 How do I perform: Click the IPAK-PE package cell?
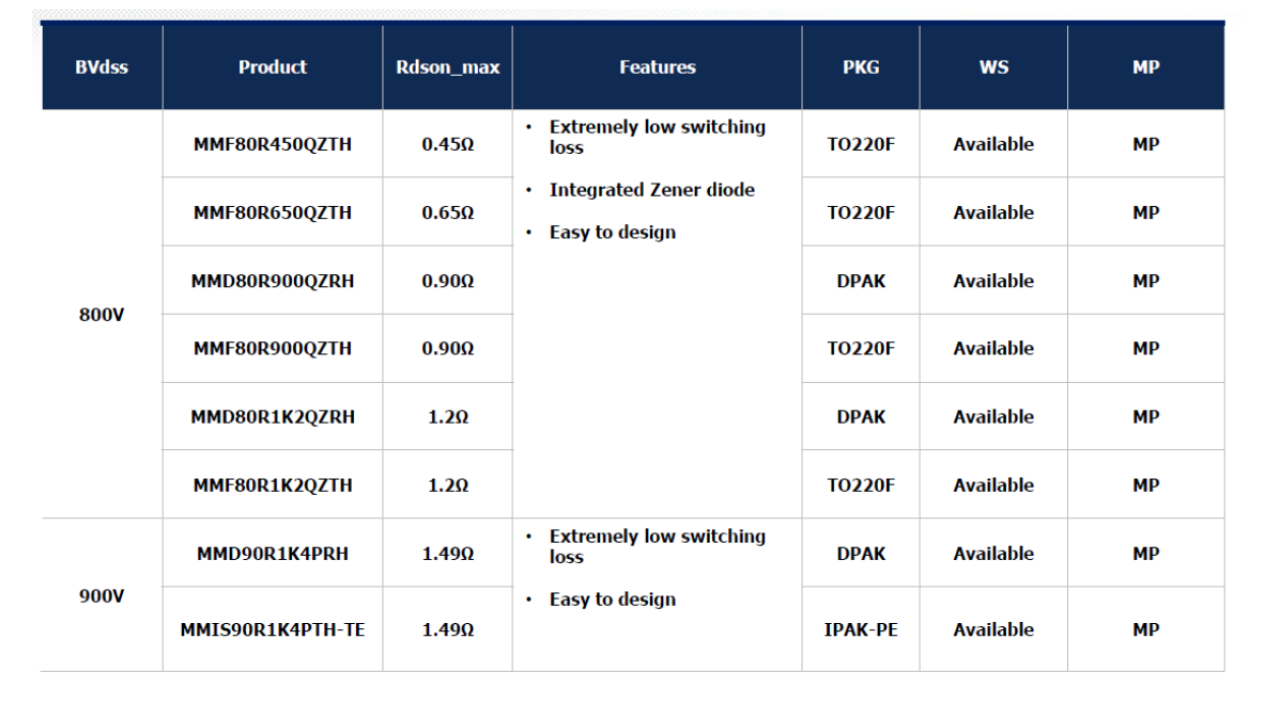click(x=860, y=630)
